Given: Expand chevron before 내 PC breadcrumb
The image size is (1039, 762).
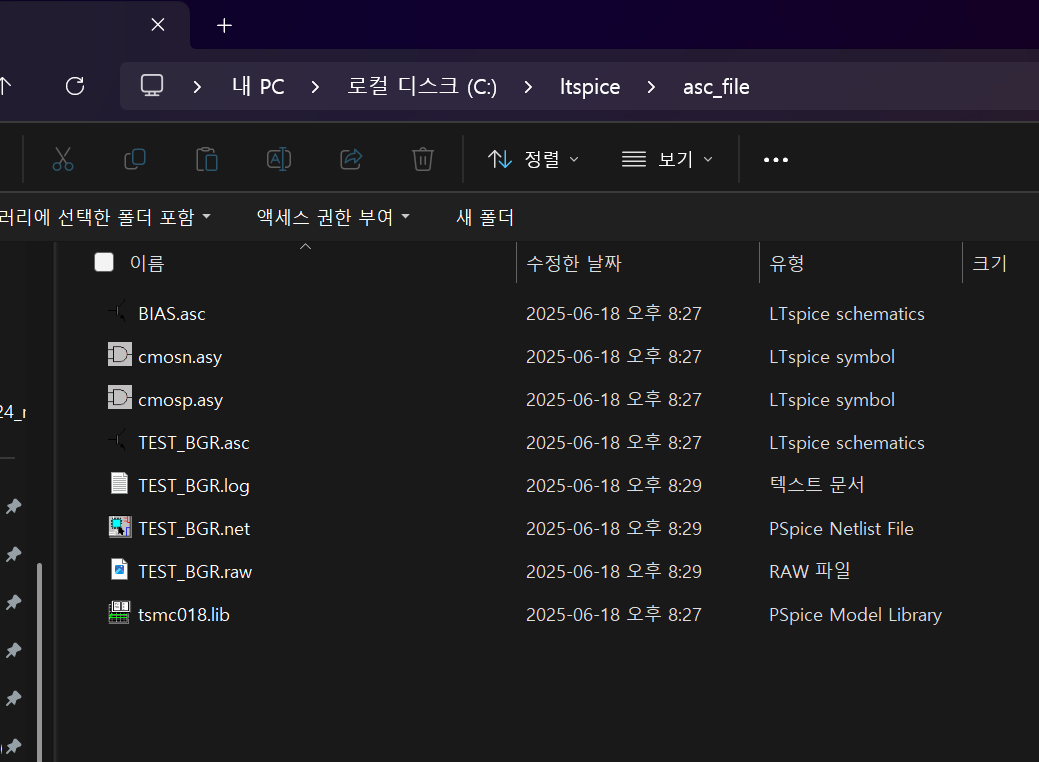Looking at the screenshot, I should coord(197,87).
